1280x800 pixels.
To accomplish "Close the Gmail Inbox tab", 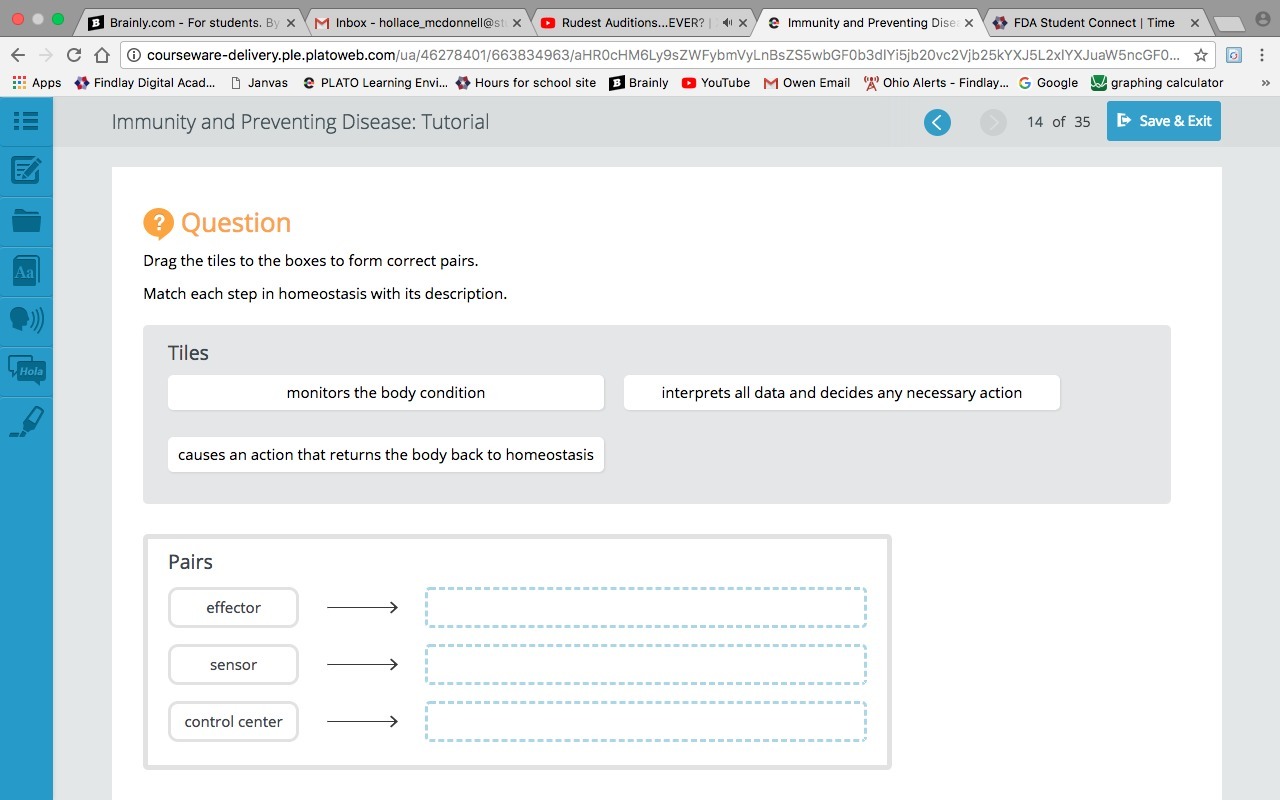I will (517, 22).
